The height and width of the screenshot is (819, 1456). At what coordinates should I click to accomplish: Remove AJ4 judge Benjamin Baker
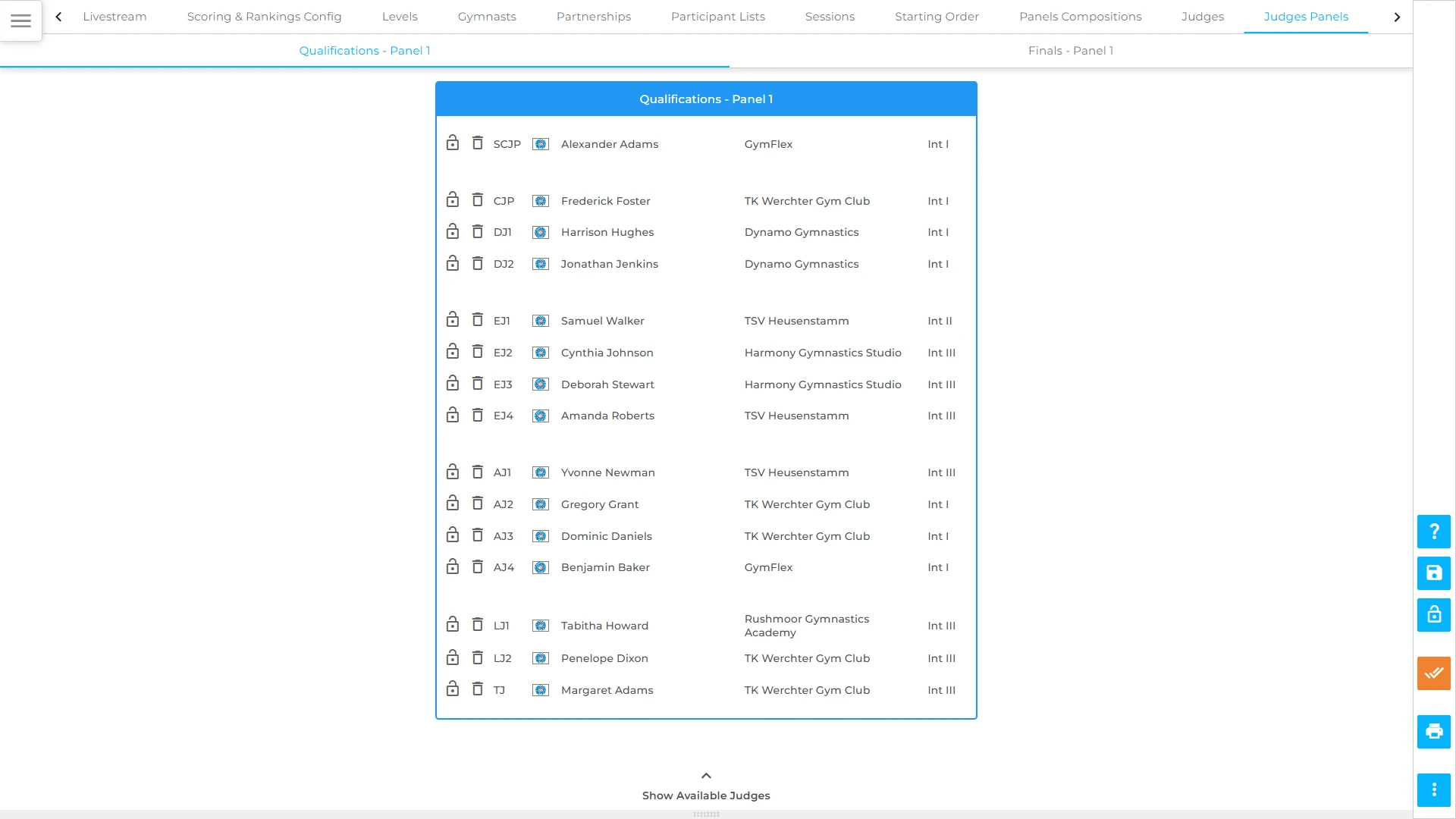[x=478, y=566]
